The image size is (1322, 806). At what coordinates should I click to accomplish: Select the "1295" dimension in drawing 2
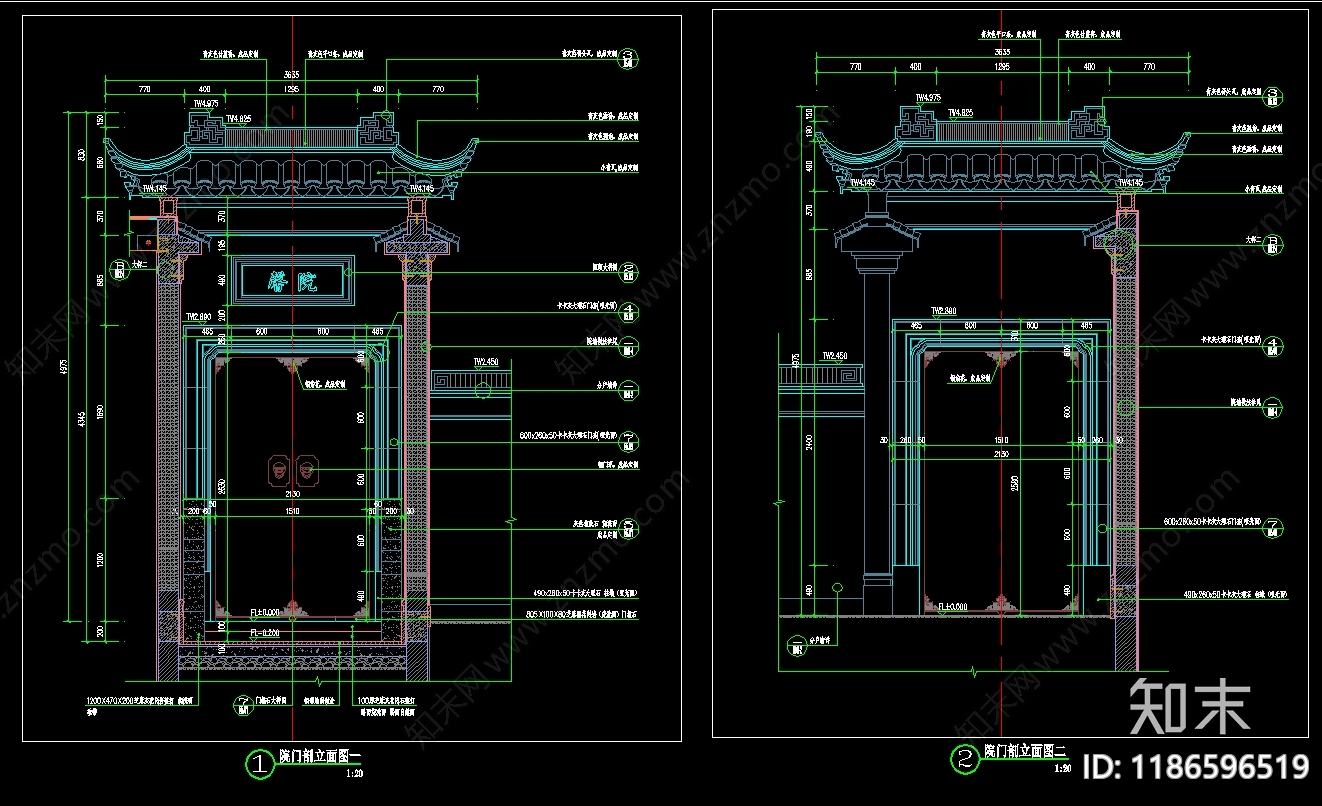point(1002,67)
